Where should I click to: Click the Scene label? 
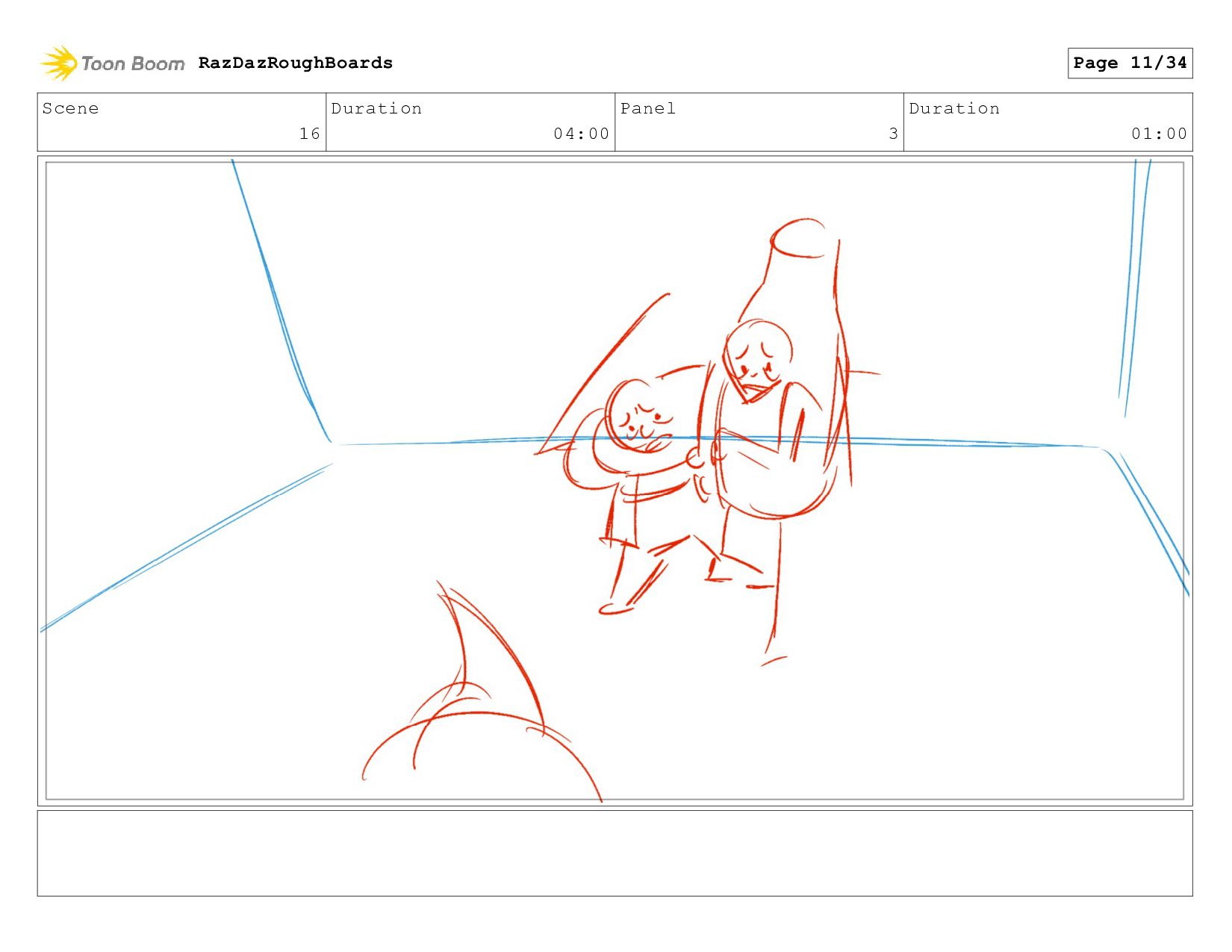pyautogui.click(x=70, y=108)
